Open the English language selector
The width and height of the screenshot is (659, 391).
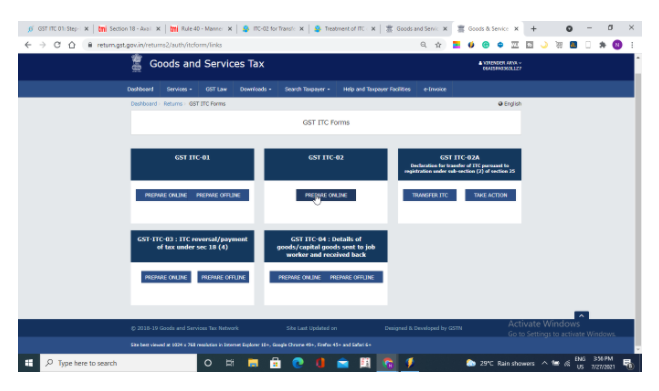pyautogui.click(x=510, y=103)
